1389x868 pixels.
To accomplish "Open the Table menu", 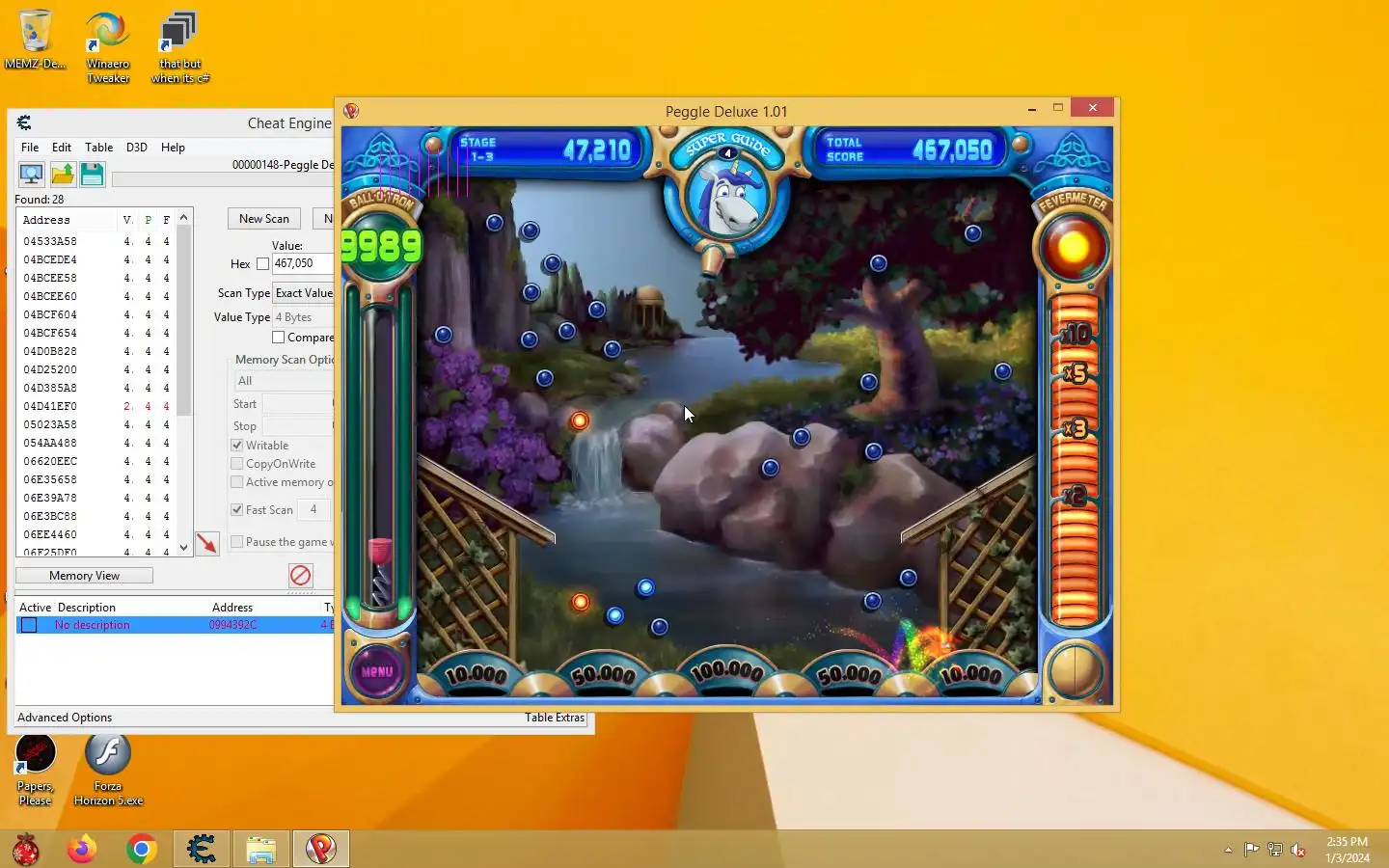I will 98,148.
